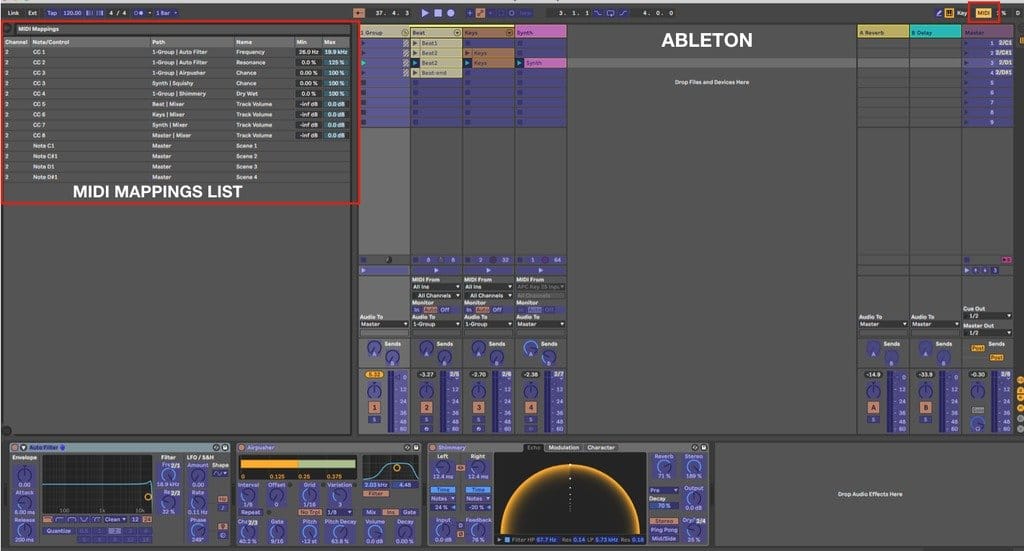Image resolution: width=1024 pixels, height=551 pixels.
Task: Toggle the Shimmery device on/off button
Action: 432,448
